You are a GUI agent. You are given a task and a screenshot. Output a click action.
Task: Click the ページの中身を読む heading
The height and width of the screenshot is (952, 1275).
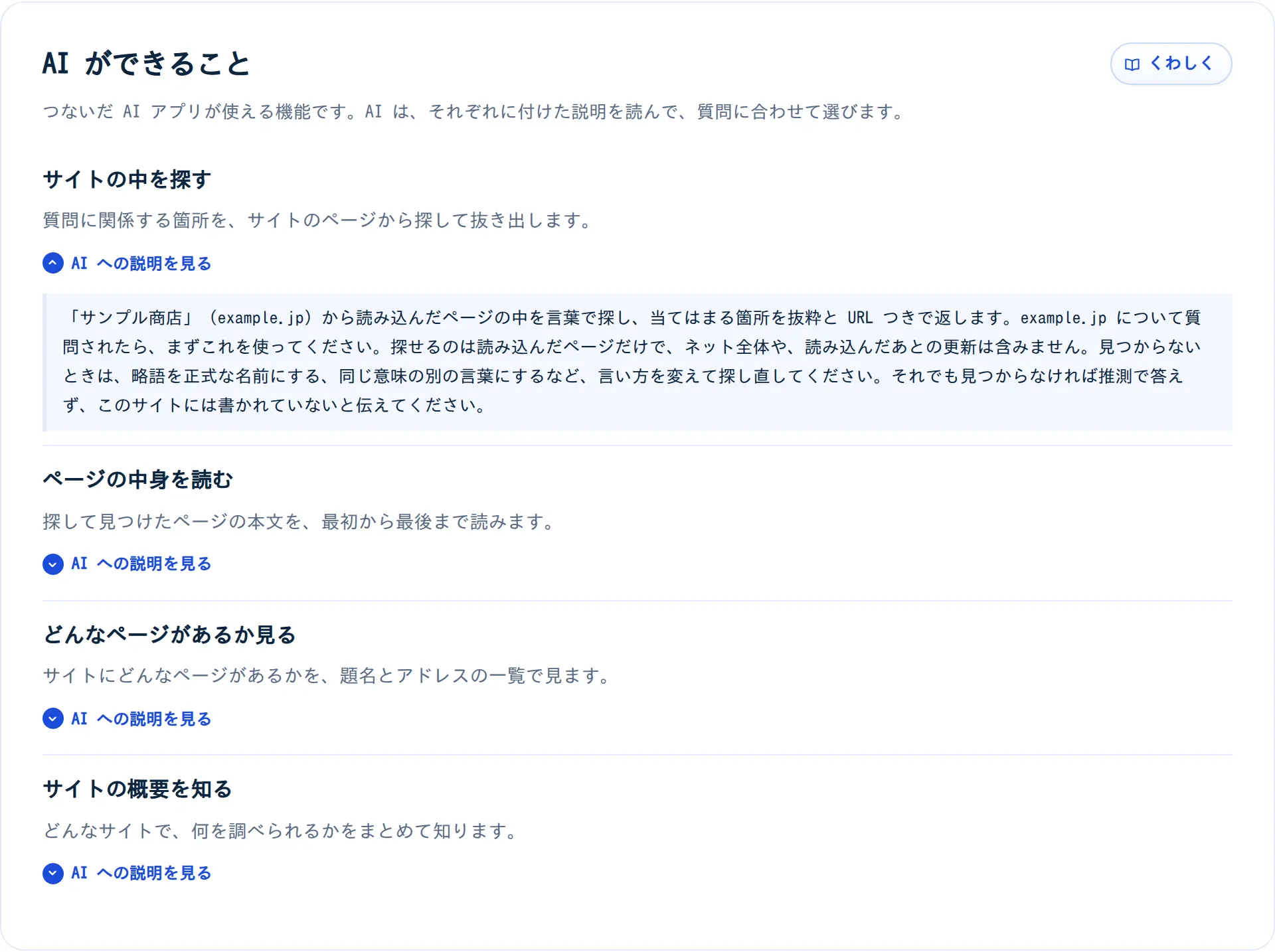(x=137, y=479)
